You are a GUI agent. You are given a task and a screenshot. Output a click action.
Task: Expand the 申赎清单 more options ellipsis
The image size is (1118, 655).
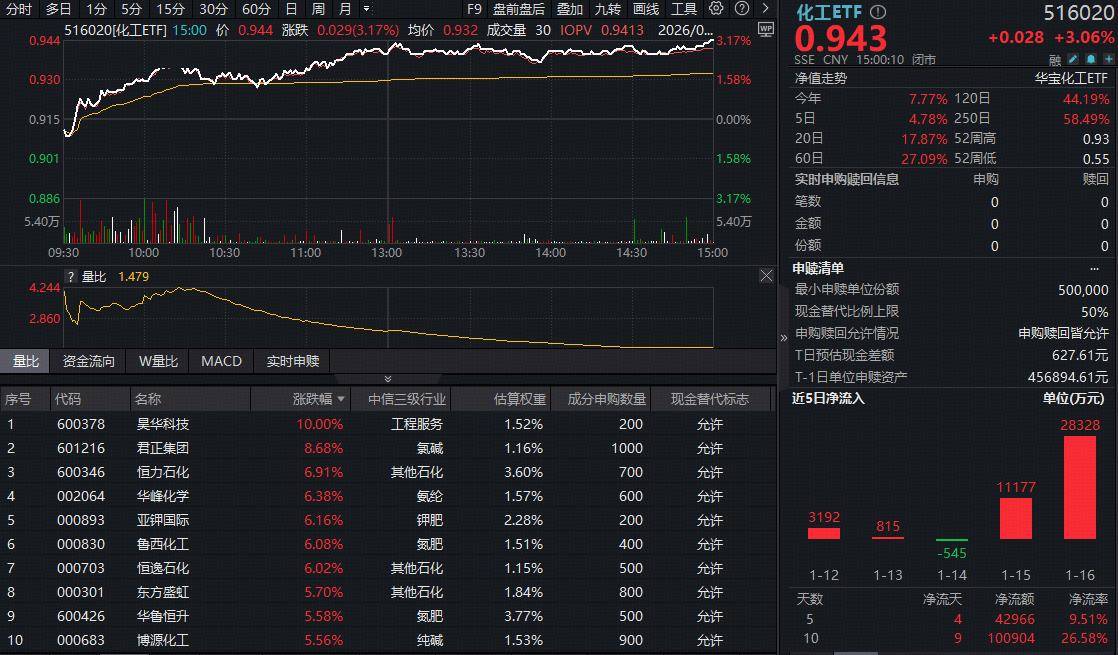pyautogui.click(x=1094, y=268)
